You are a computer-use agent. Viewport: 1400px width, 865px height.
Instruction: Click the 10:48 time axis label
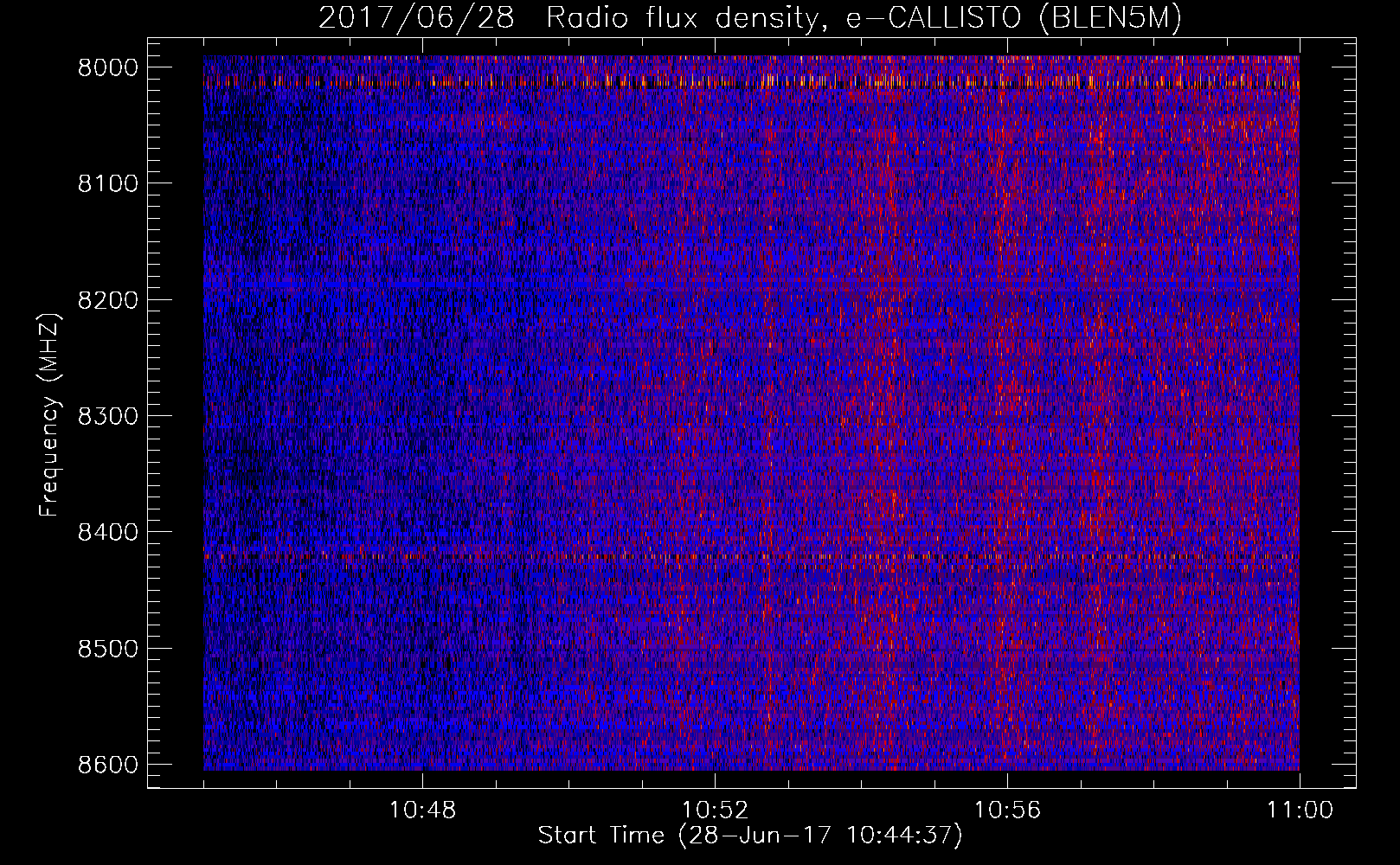click(422, 811)
